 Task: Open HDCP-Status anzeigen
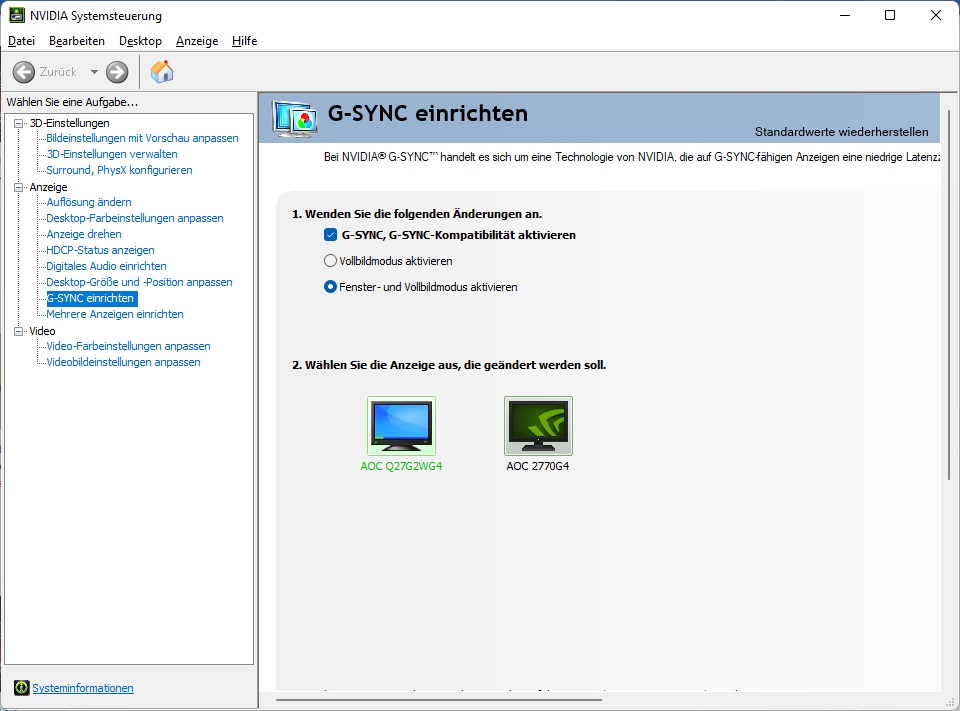[x=100, y=250]
